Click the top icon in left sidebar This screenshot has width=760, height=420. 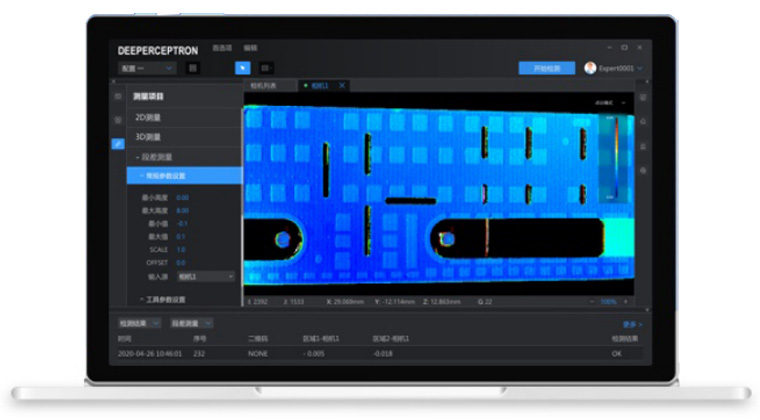tap(118, 97)
